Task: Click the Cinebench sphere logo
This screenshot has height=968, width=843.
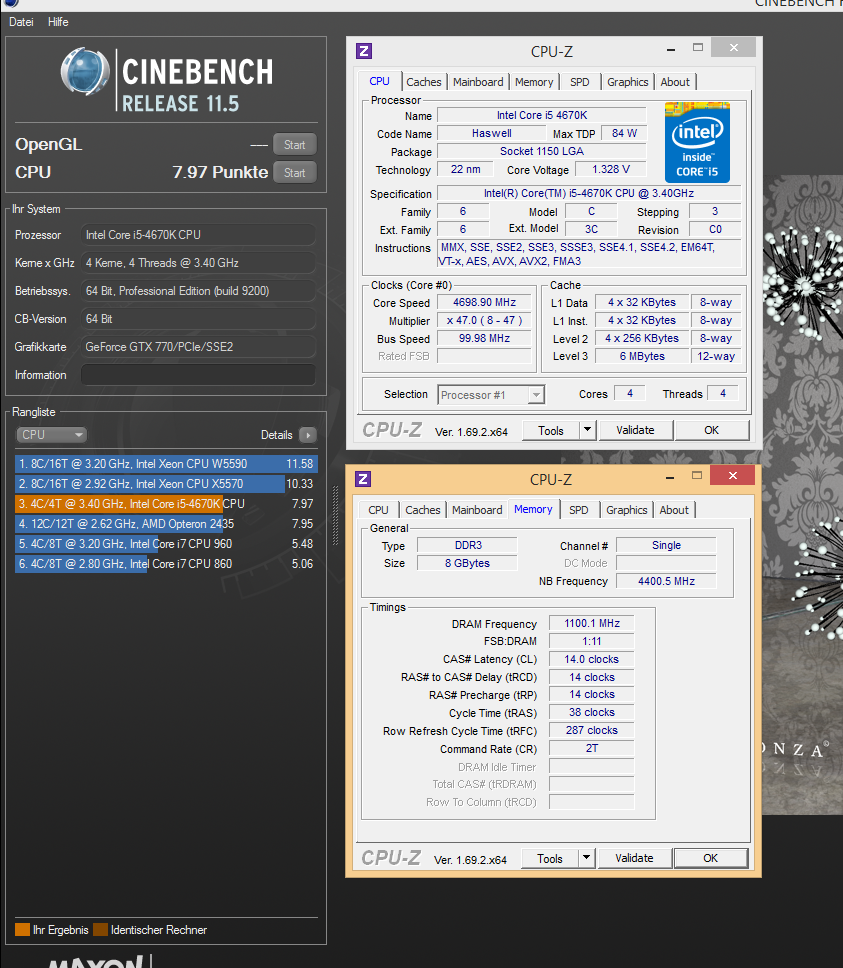Action: click(85, 72)
